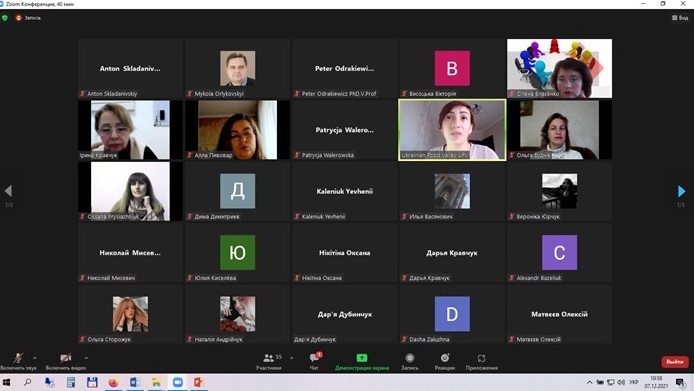Turn on camera with the video toggle
694x391 pixels.
66,358
